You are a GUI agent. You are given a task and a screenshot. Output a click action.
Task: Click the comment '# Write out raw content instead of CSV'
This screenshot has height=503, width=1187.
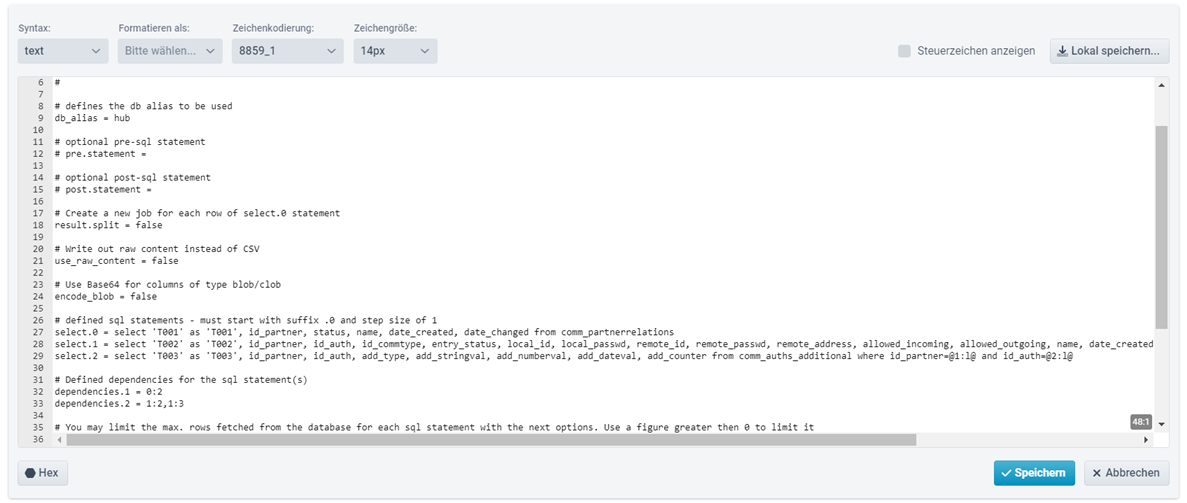click(x=157, y=249)
